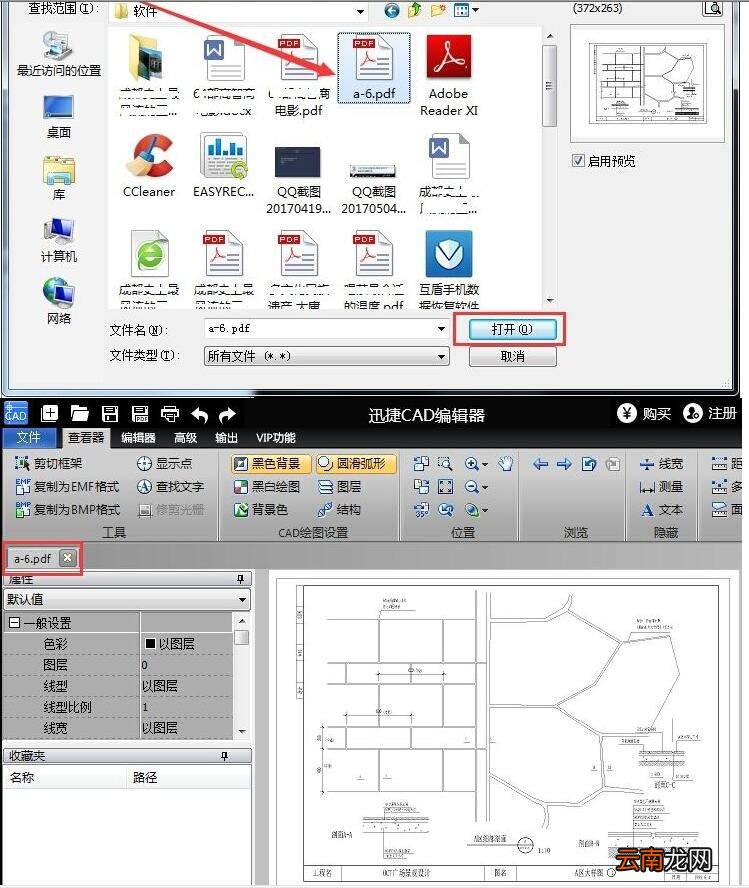Viewport: 749px width, 888px height.
Task: Click the 取消 button in the file dialog
Action: point(512,356)
